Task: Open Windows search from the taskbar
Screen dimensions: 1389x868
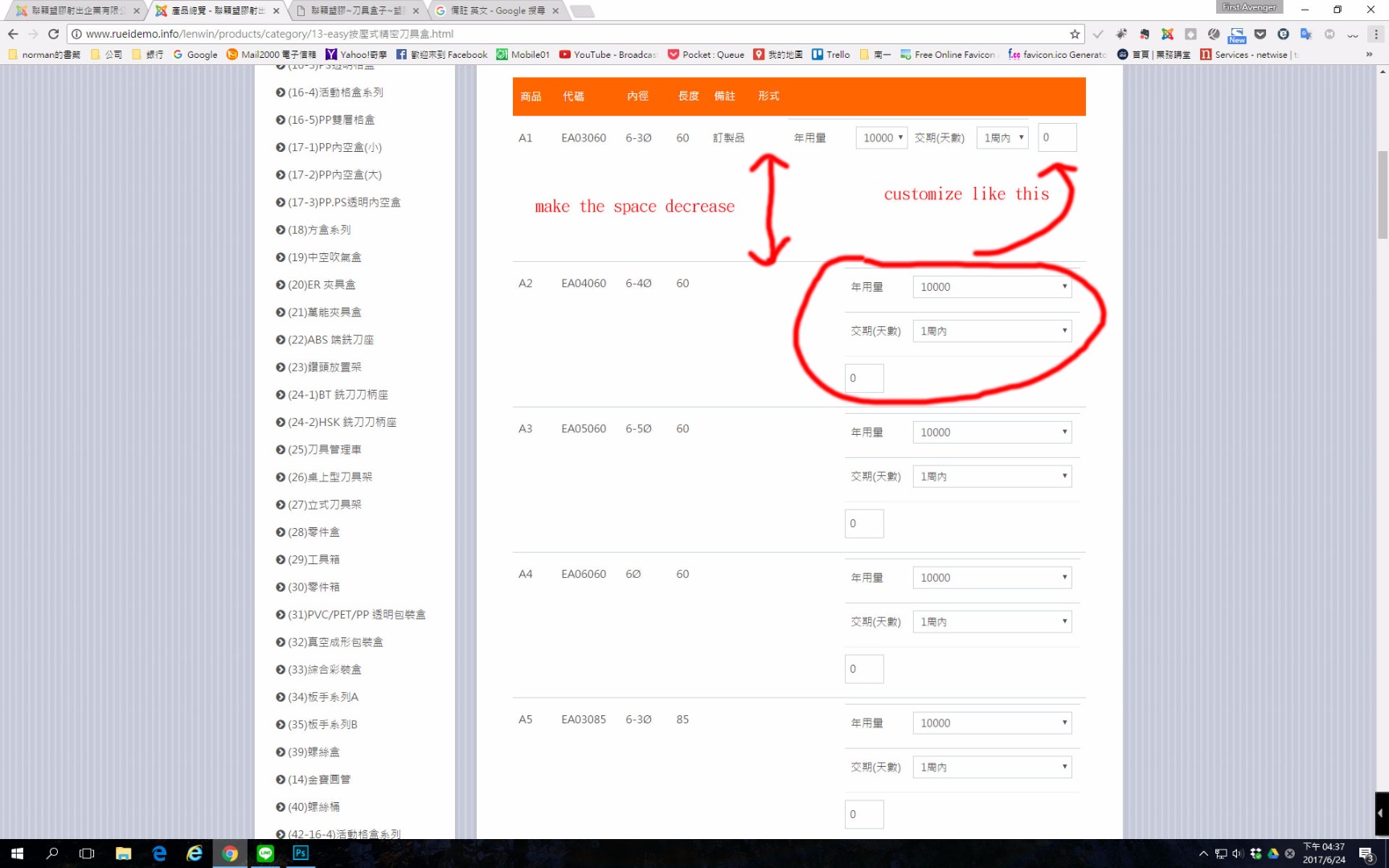Action: pyautogui.click(x=52, y=854)
